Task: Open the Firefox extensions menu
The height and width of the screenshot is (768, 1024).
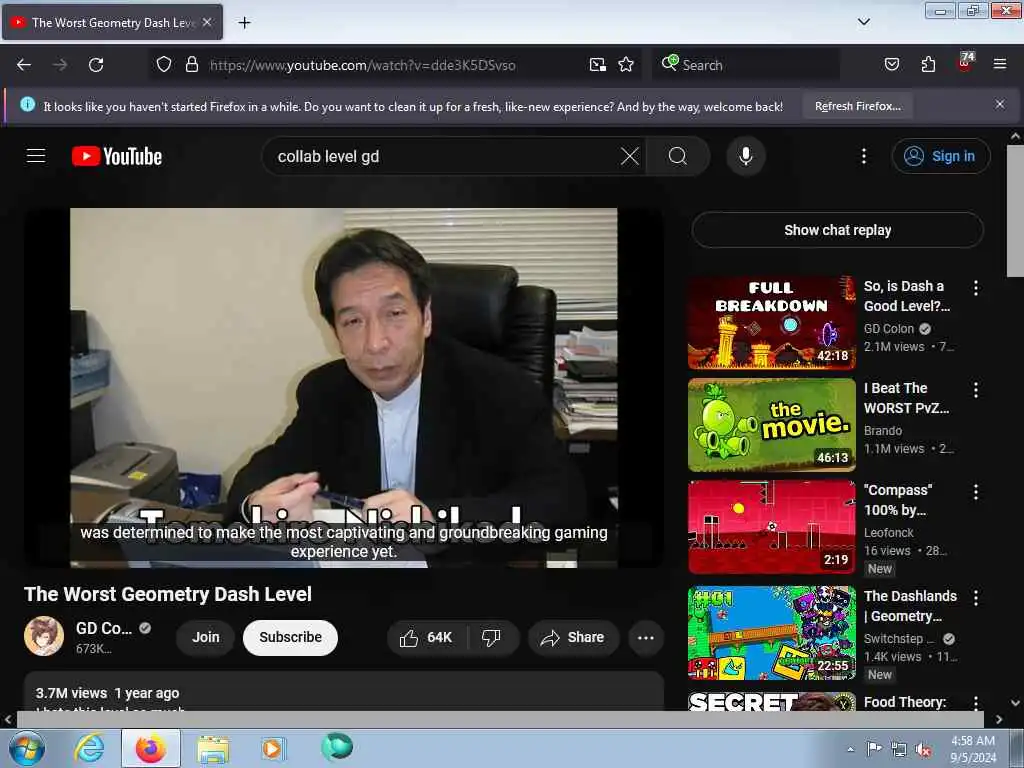Action: point(928,65)
